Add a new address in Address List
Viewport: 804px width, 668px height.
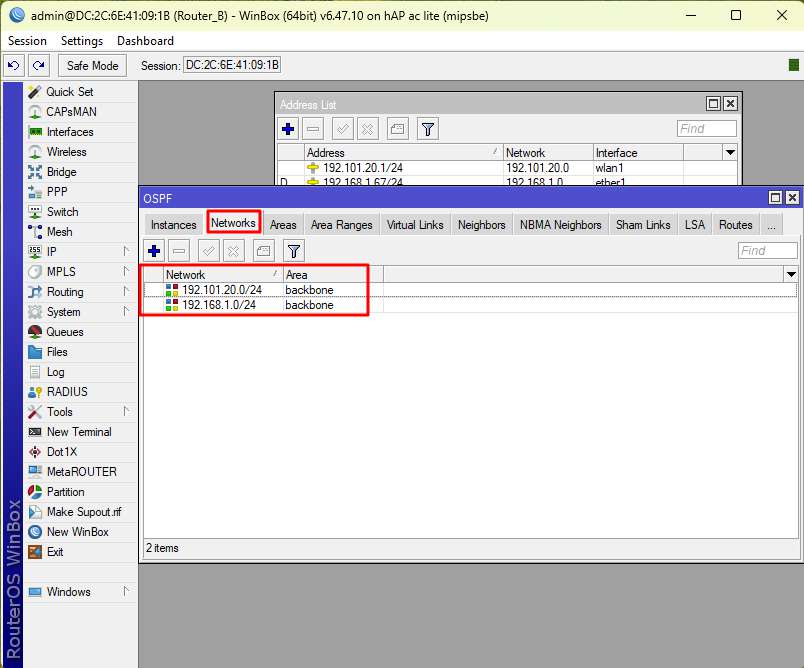[x=288, y=129]
